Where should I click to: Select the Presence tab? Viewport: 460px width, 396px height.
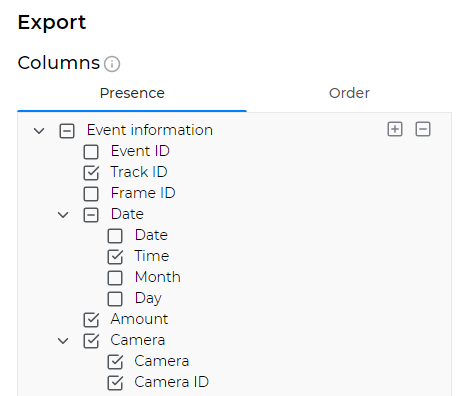132,93
